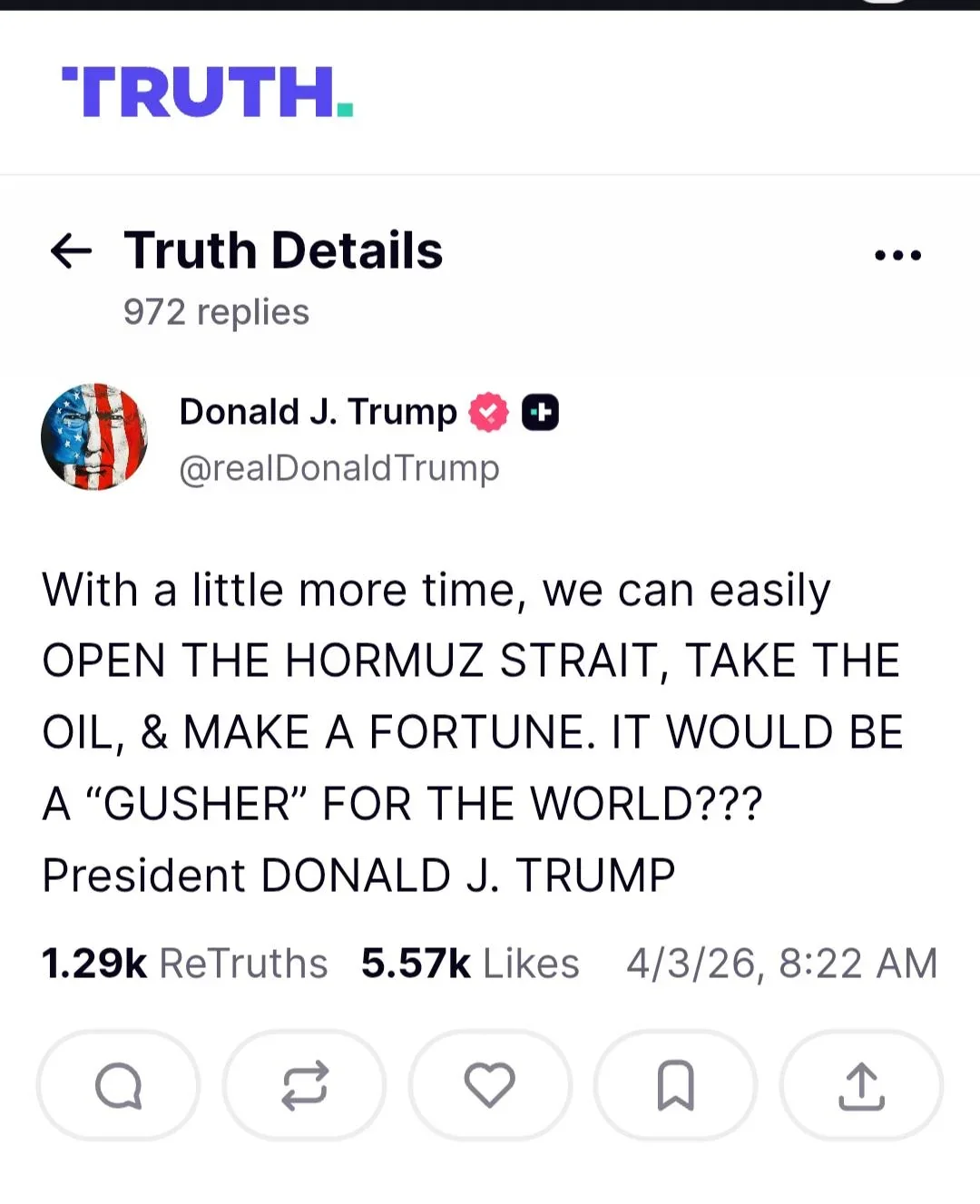Click the "President DONALD J. TRUMP" signature line
Screen dimensions: 980x1204
click(x=358, y=876)
